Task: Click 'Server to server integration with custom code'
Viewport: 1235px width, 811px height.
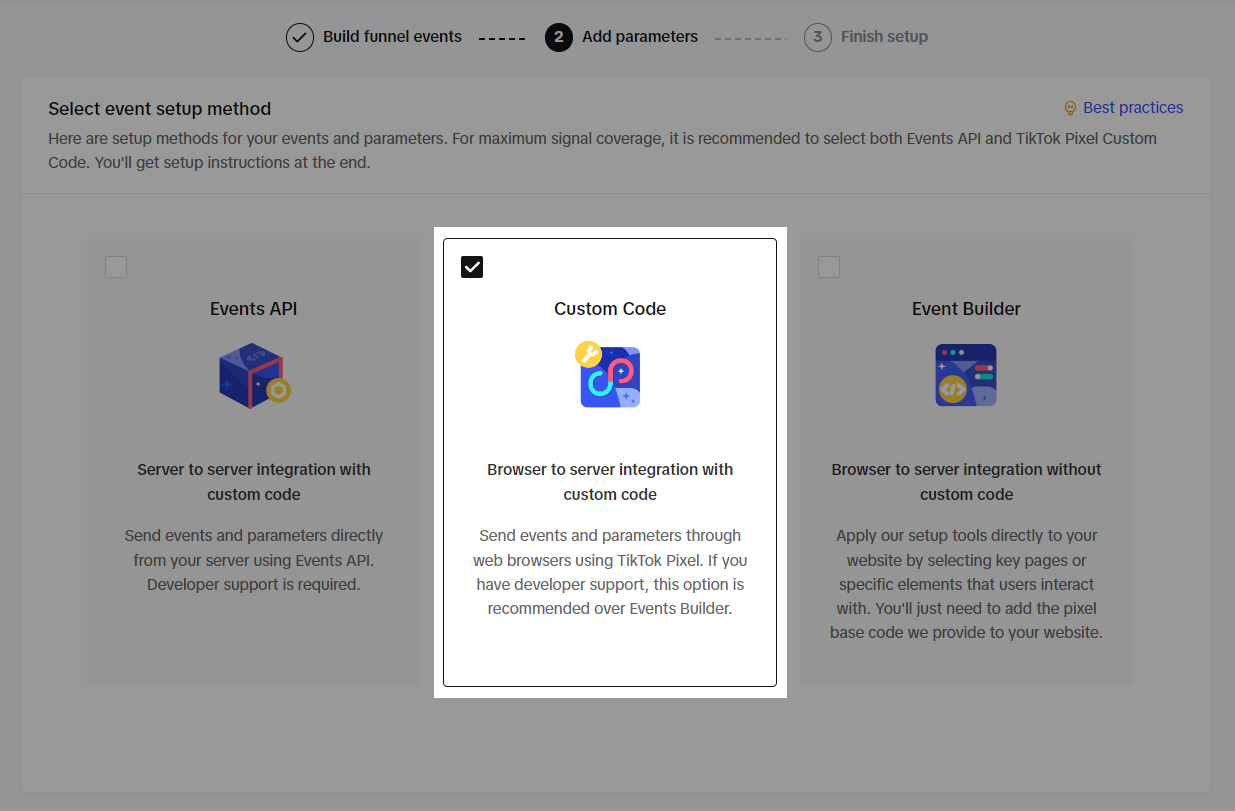Action: click(x=254, y=482)
